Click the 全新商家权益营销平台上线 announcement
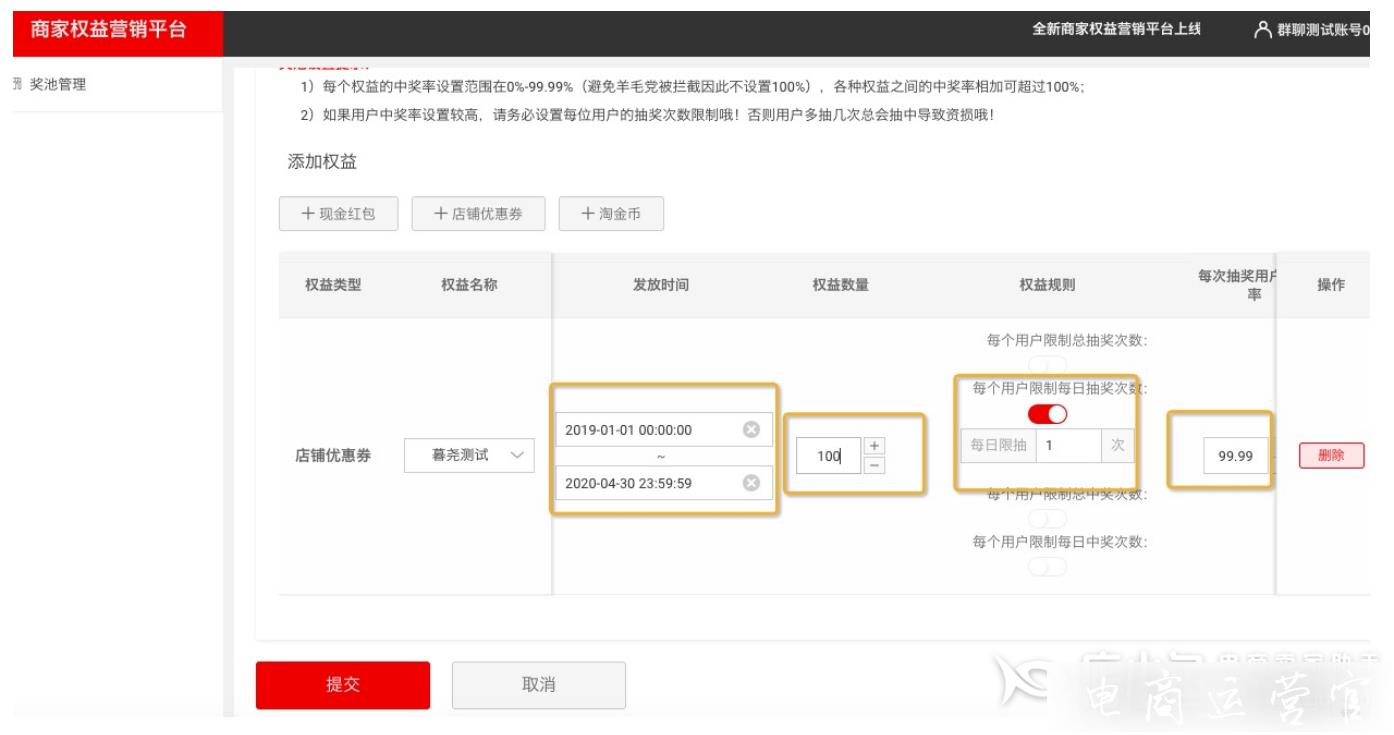The width and height of the screenshot is (1394, 735). [1117, 29]
